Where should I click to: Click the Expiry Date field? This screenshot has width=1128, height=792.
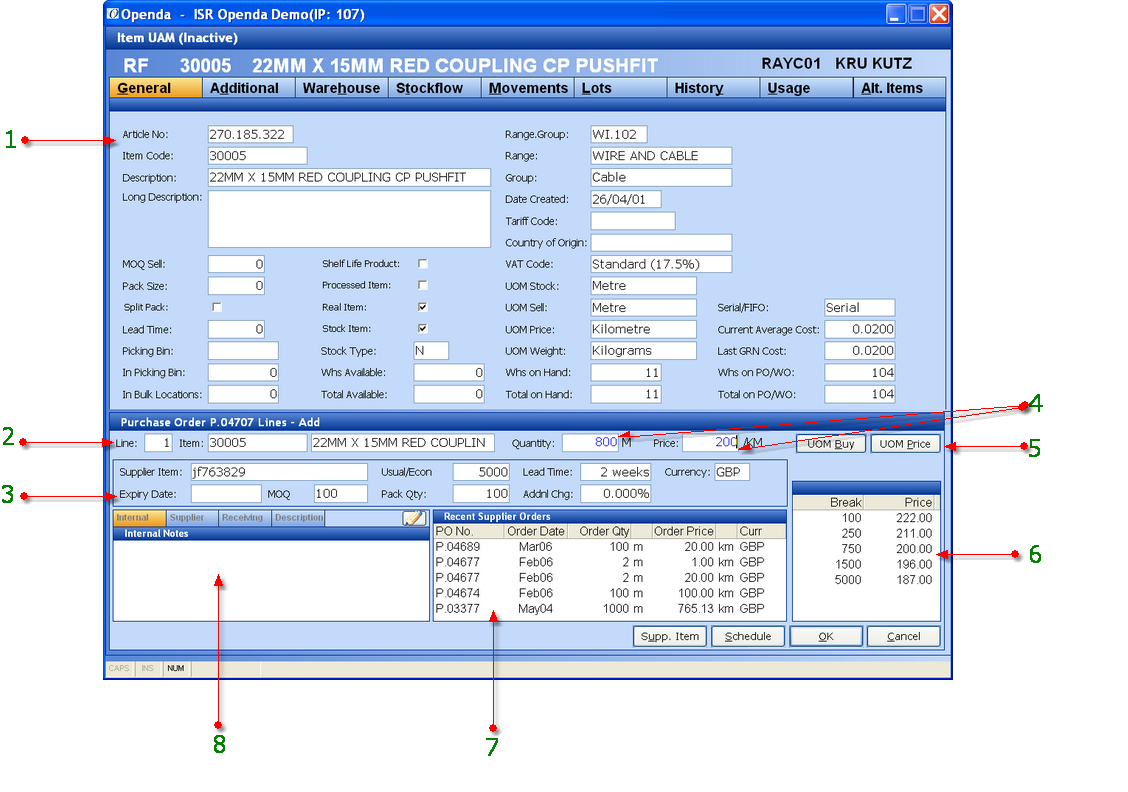pos(226,494)
